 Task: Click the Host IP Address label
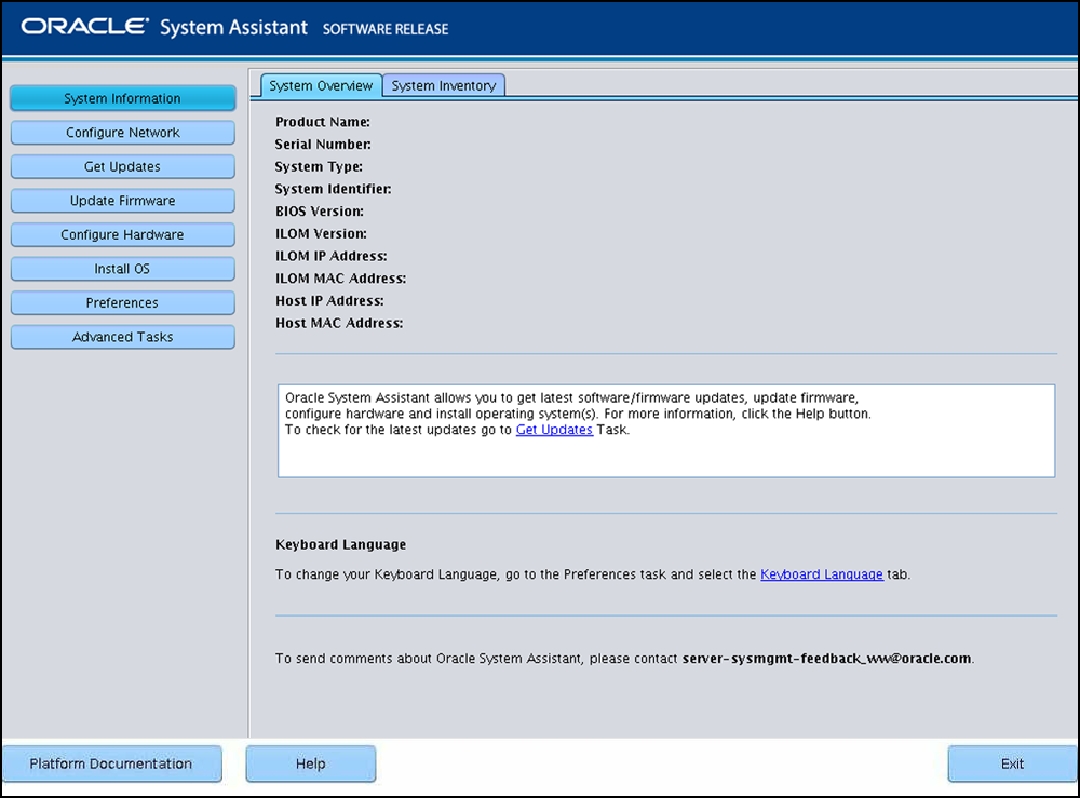pyautogui.click(x=329, y=301)
